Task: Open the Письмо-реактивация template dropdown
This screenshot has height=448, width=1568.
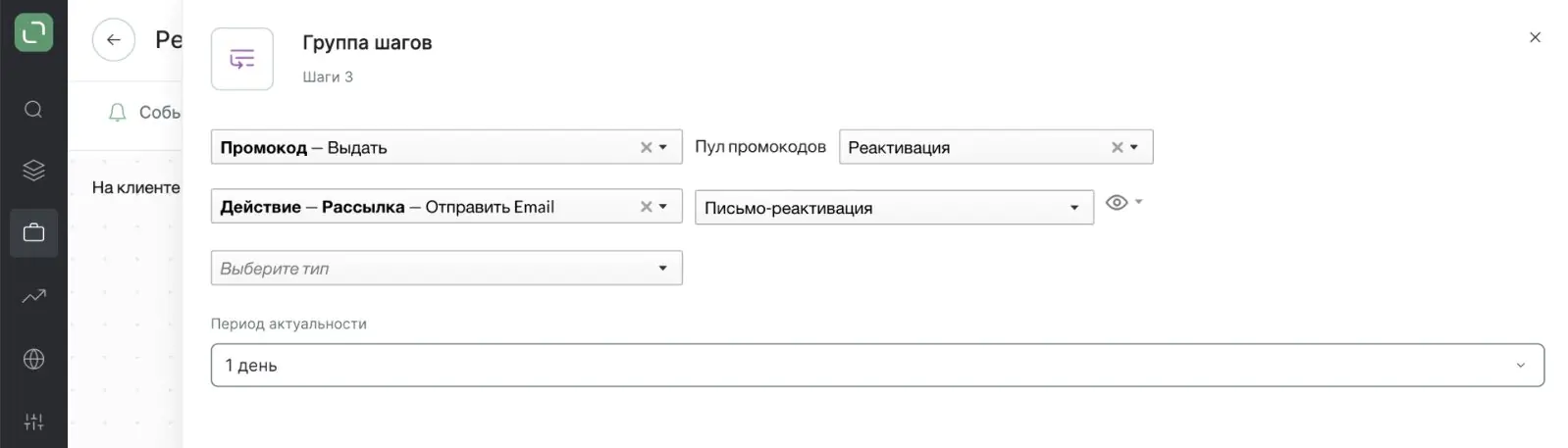Action: click(x=894, y=208)
